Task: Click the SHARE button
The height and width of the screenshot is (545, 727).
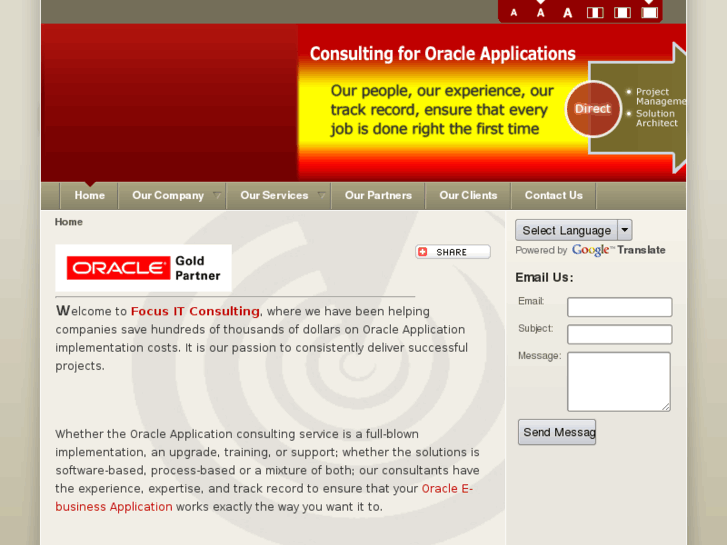Action: pos(453,252)
